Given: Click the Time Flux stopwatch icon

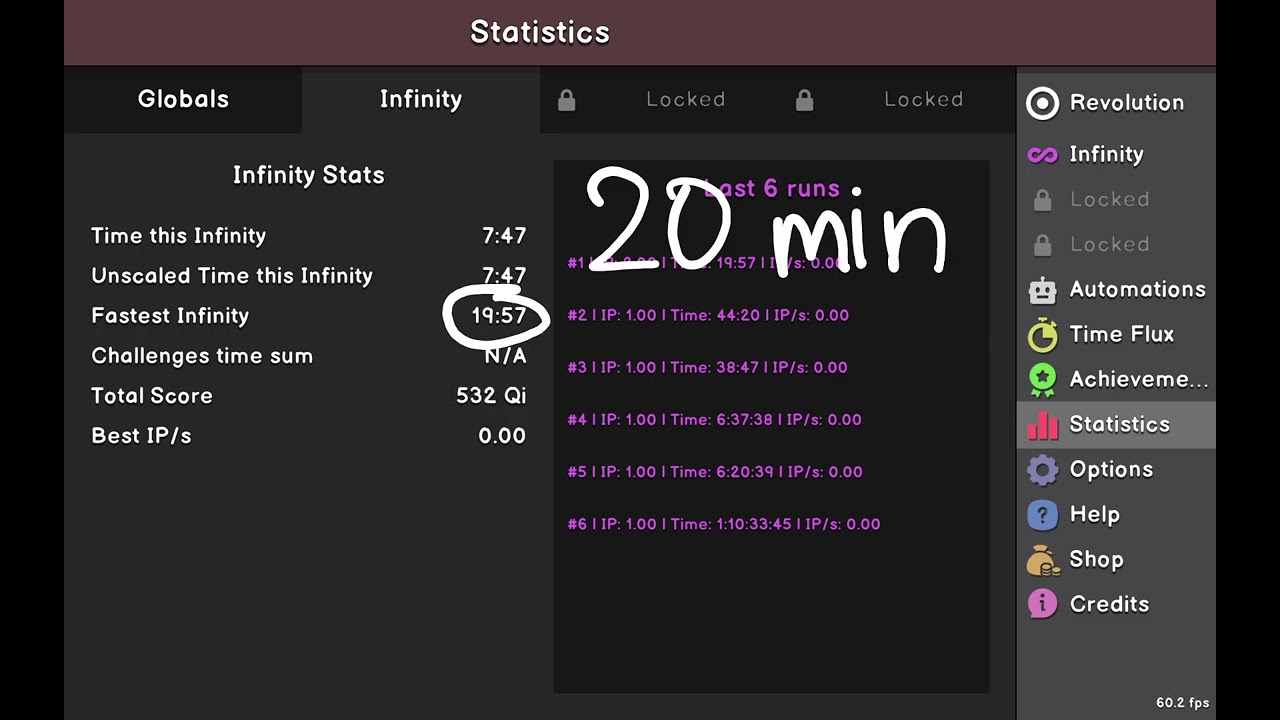Looking at the screenshot, I should point(1042,335).
